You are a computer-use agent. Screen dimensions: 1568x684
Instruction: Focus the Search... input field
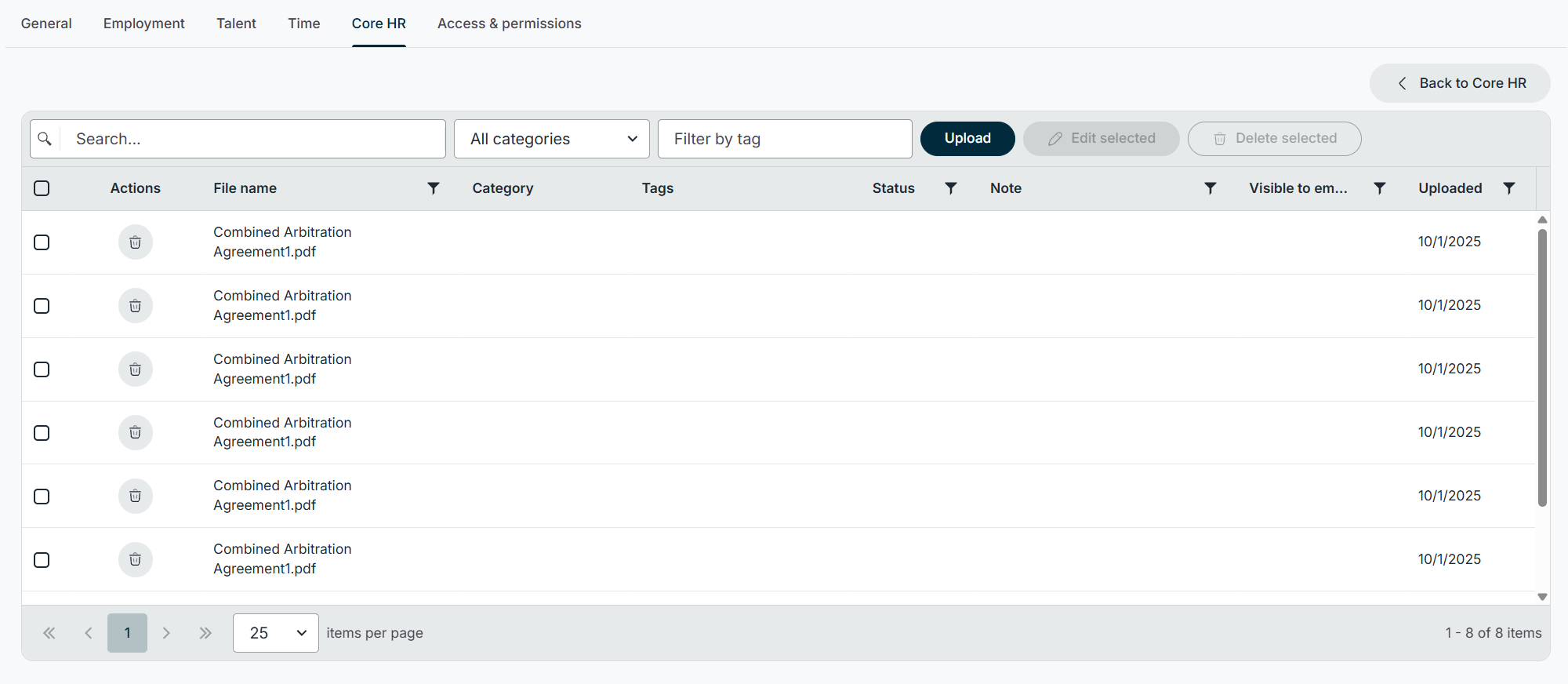point(252,139)
